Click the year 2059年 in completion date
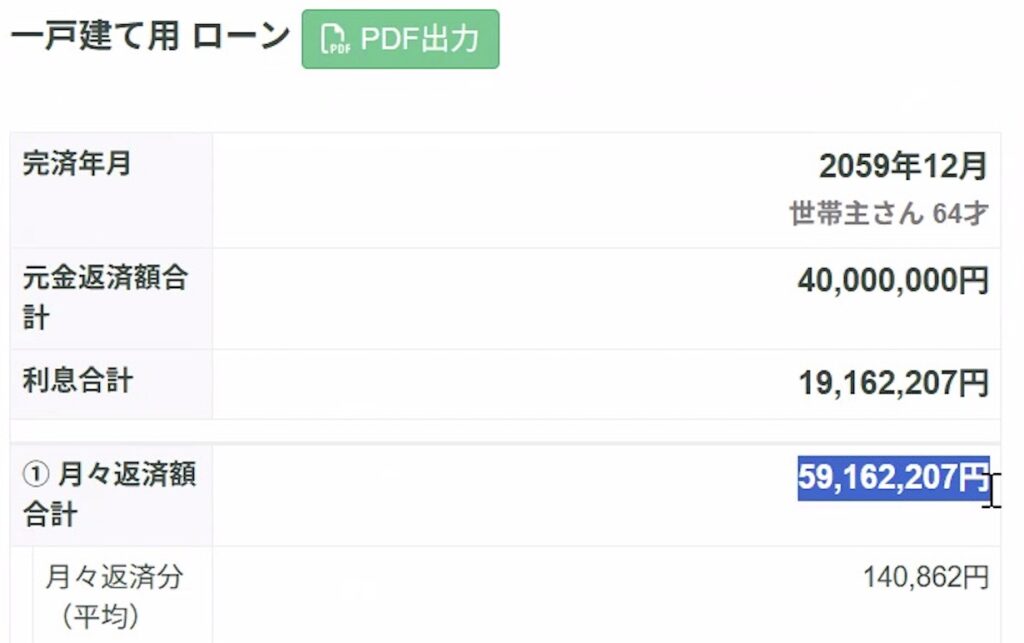1024x643 pixels. click(870, 167)
